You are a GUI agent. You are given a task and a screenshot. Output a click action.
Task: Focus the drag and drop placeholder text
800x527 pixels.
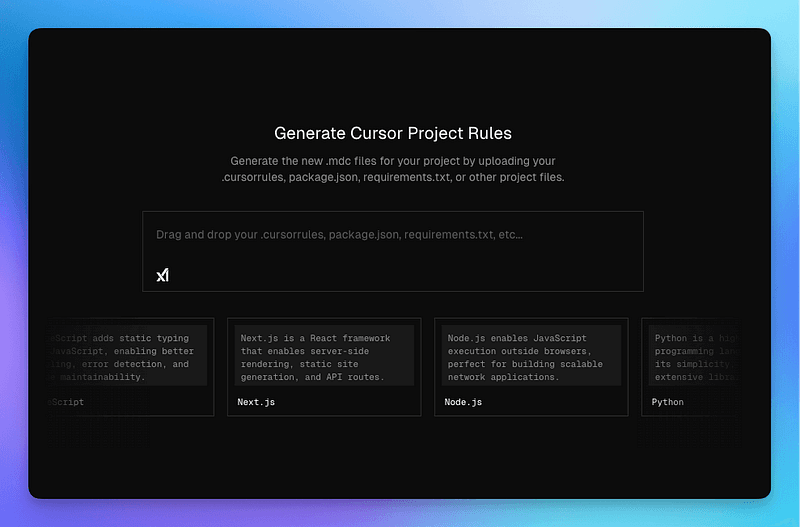pyautogui.click(x=339, y=235)
